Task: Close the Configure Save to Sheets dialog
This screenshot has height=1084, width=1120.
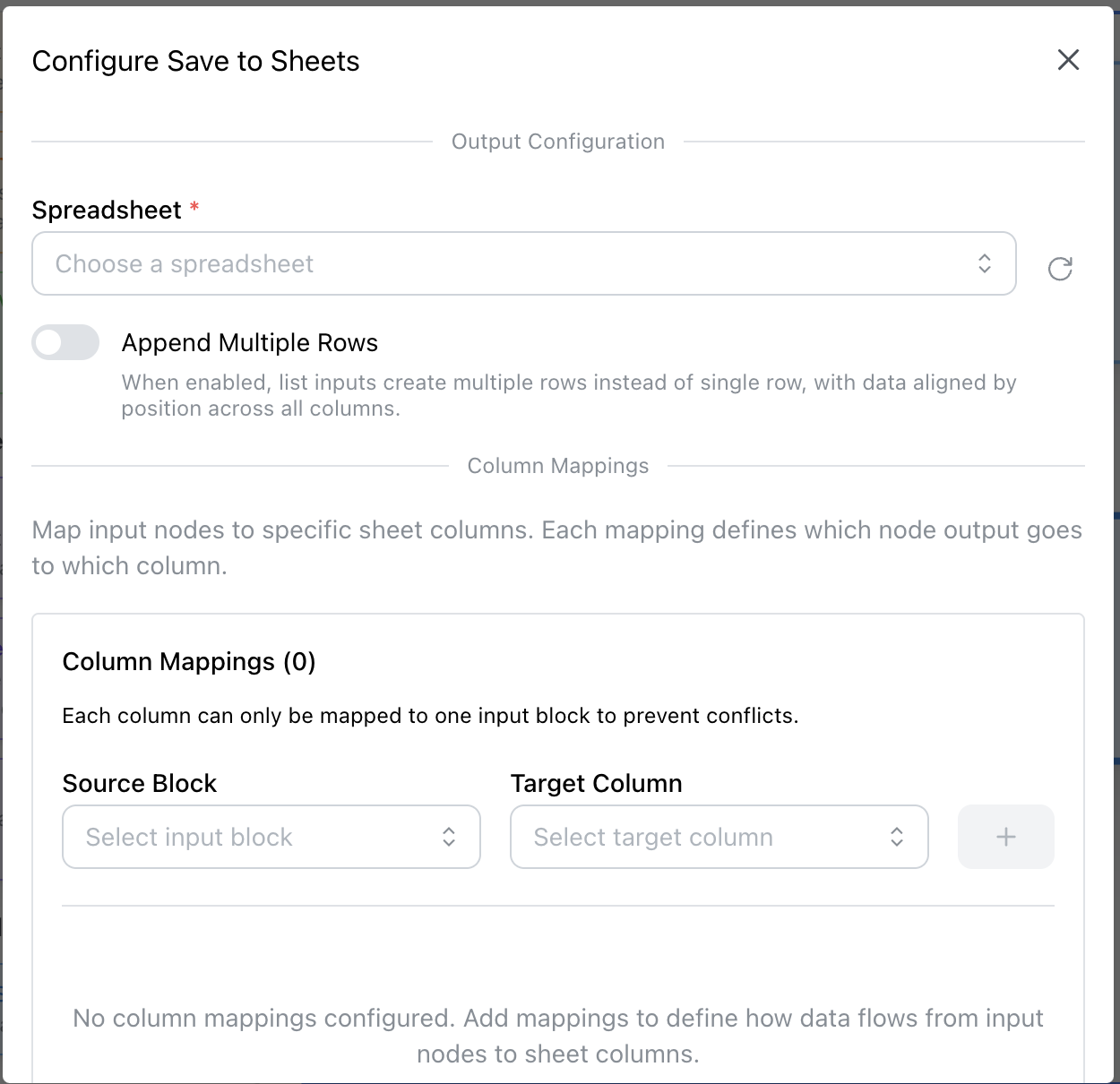Action: pos(1068,60)
